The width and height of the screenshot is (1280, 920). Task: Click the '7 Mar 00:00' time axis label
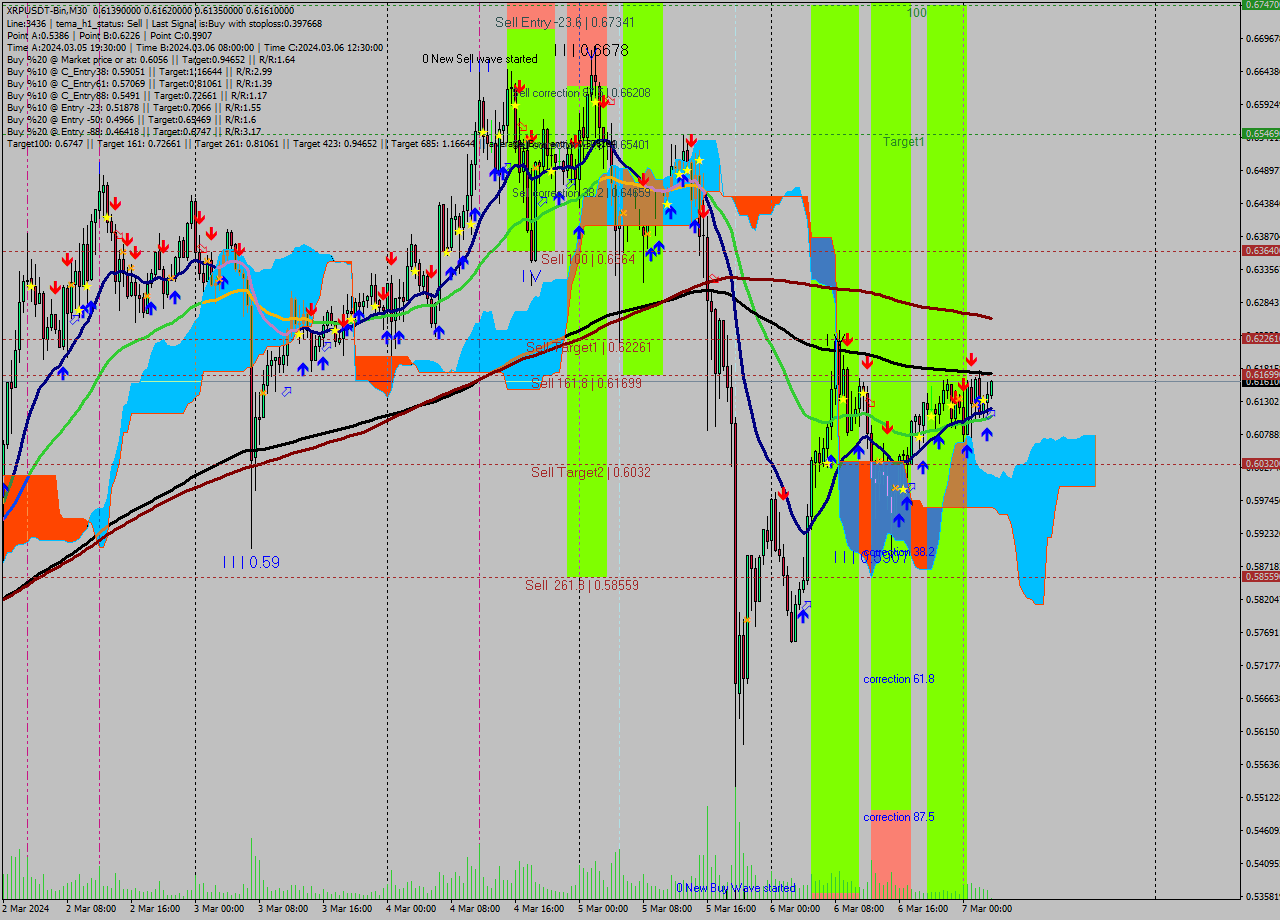coord(987,909)
